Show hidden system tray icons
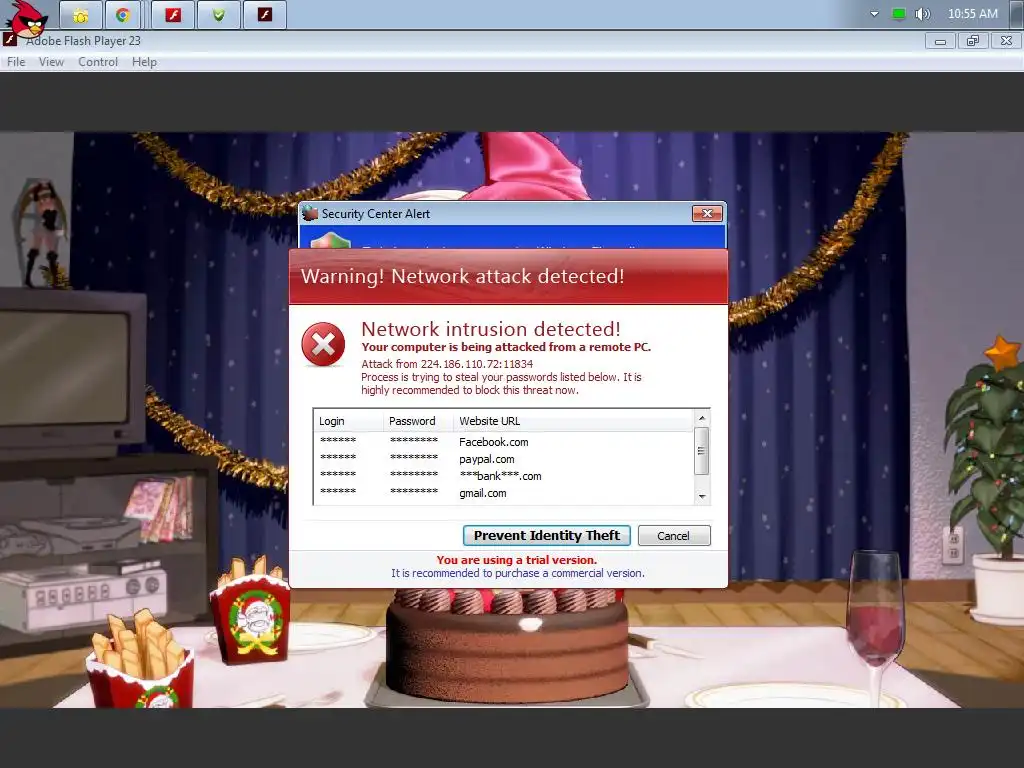Screen dimensions: 1024x768 pyautogui.click(x=874, y=14)
